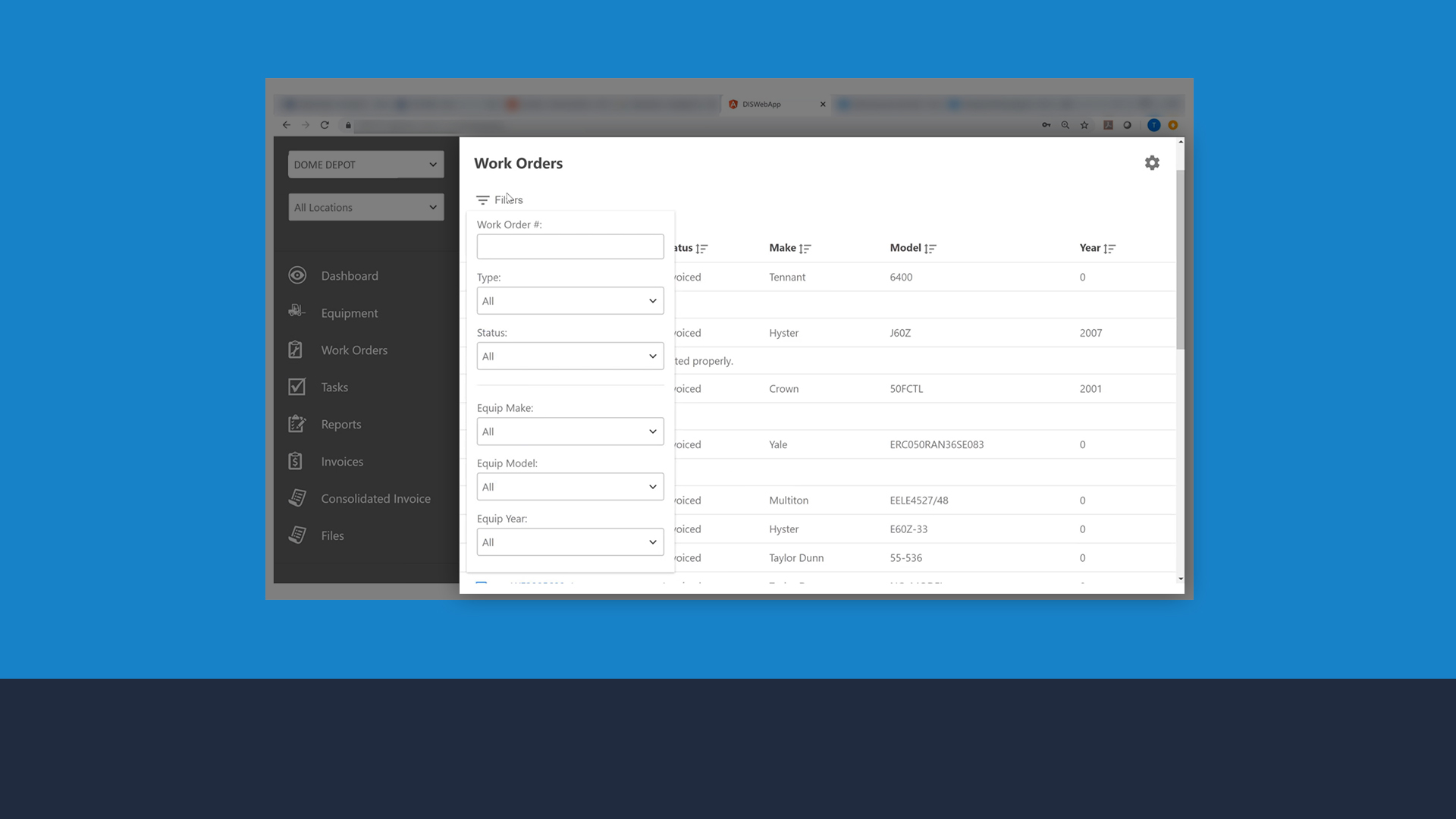
Task: Click the orange update icon in browser toolbar
Action: [x=1173, y=125]
